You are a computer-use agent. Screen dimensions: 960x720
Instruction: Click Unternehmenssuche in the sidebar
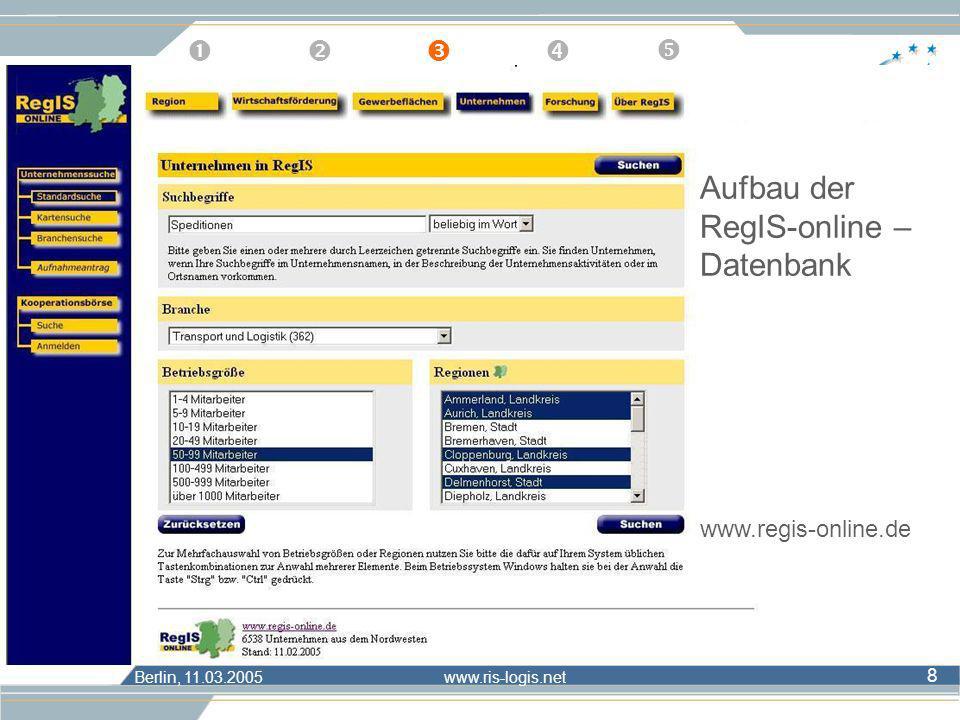pos(68,174)
